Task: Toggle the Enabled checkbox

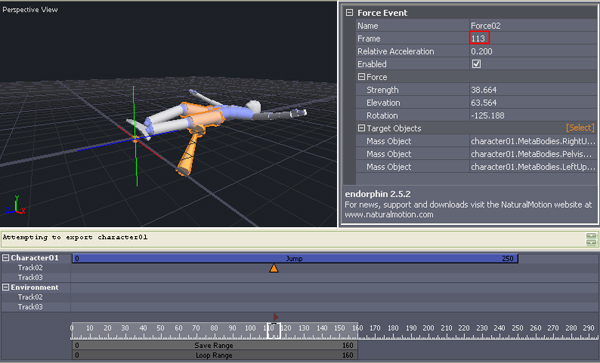Action: click(476, 64)
